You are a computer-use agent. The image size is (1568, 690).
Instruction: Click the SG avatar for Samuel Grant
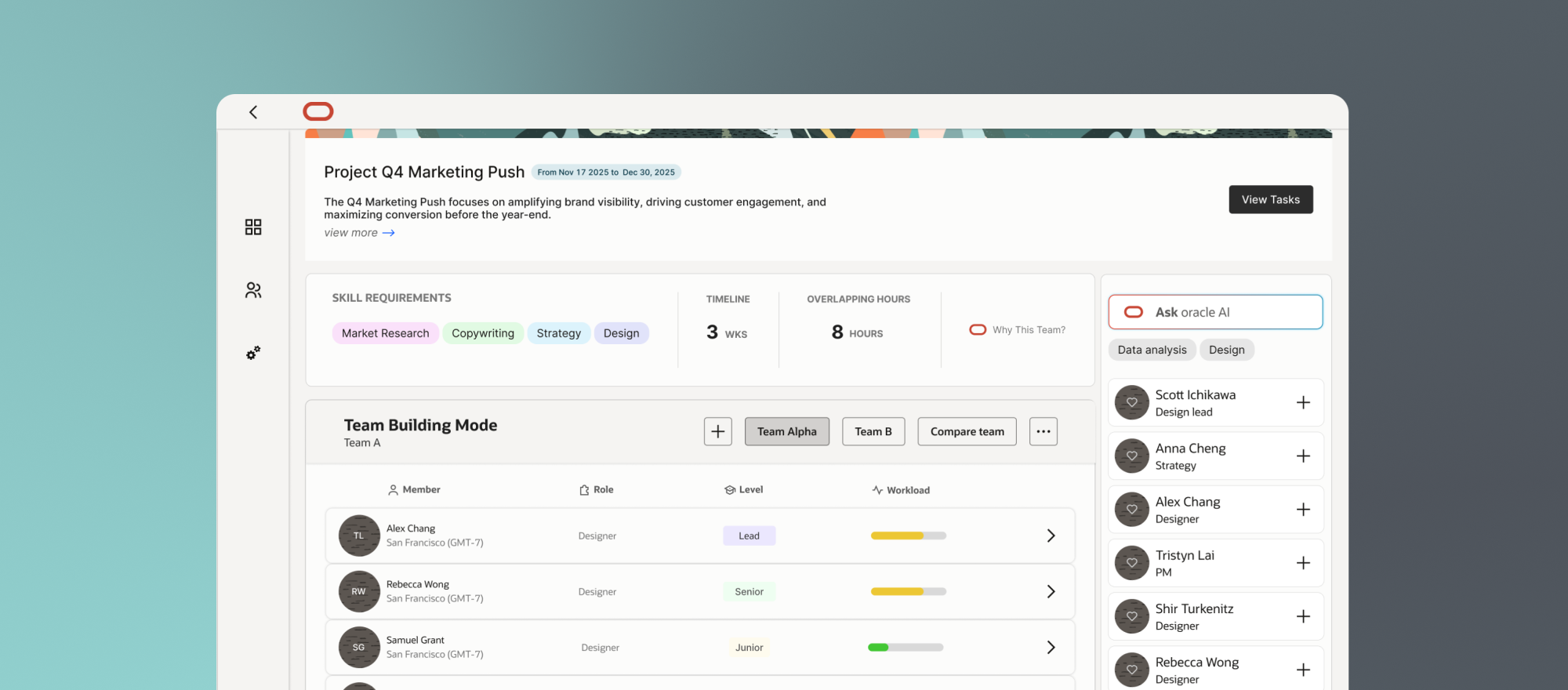(x=359, y=647)
